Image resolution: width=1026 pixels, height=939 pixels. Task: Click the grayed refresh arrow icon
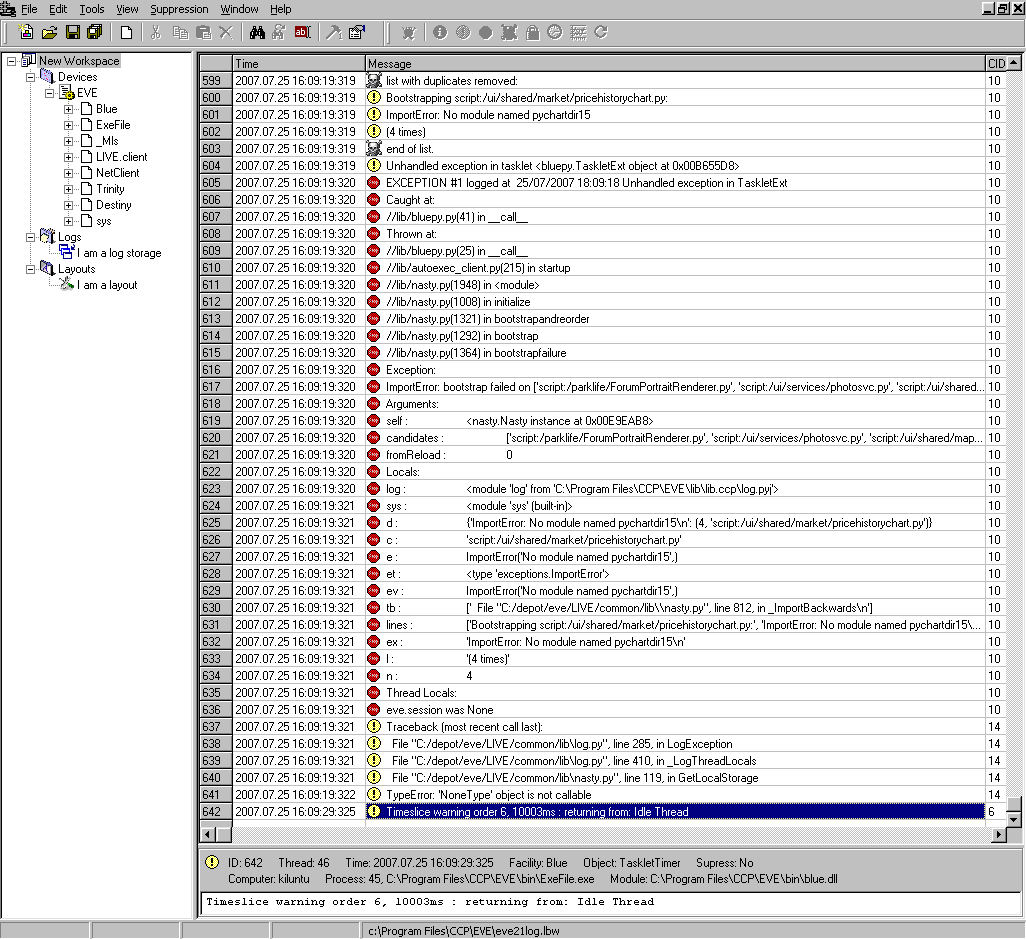tap(601, 32)
